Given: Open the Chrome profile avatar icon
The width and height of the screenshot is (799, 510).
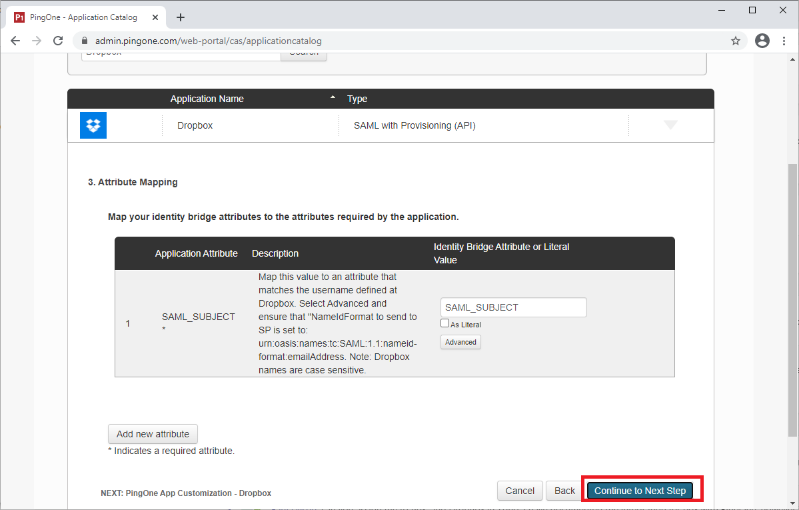Looking at the screenshot, I should (x=763, y=41).
